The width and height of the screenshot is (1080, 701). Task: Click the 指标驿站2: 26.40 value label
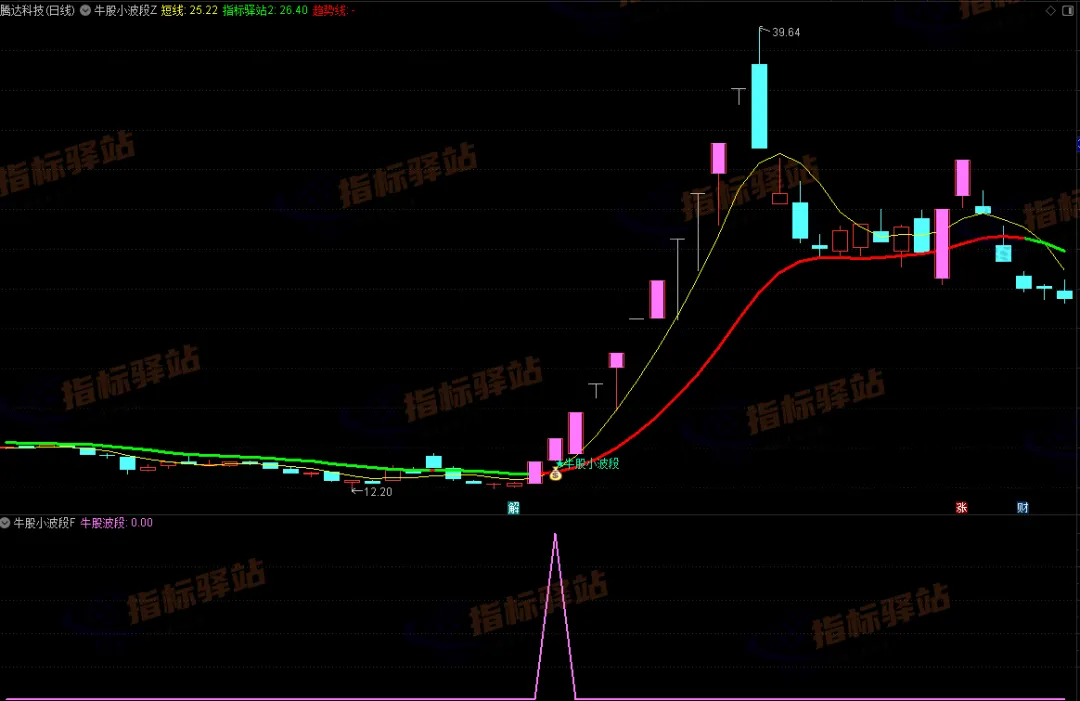pyautogui.click(x=265, y=10)
